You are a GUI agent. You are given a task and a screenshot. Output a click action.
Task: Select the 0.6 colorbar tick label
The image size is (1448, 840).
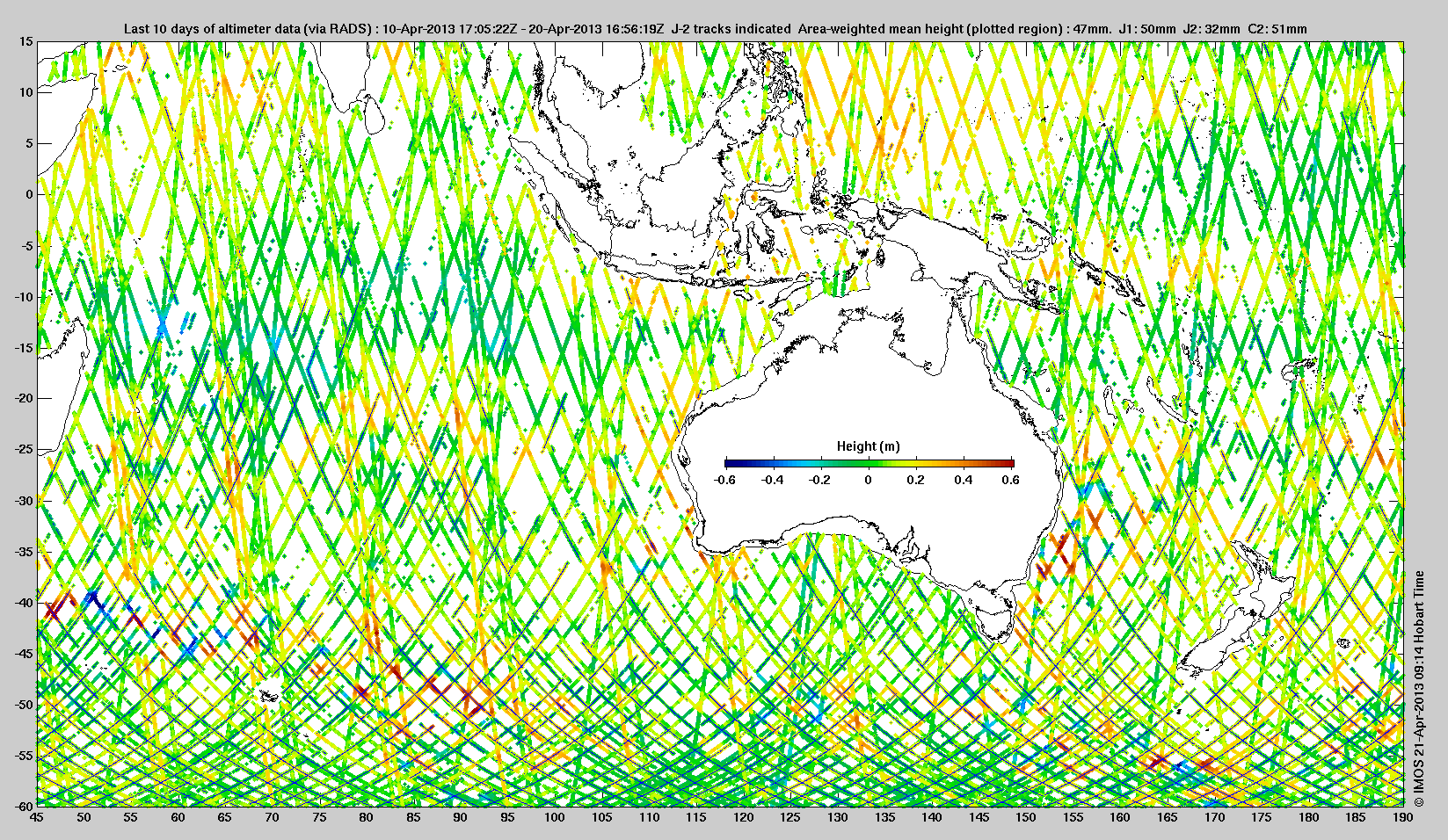tap(1011, 480)
